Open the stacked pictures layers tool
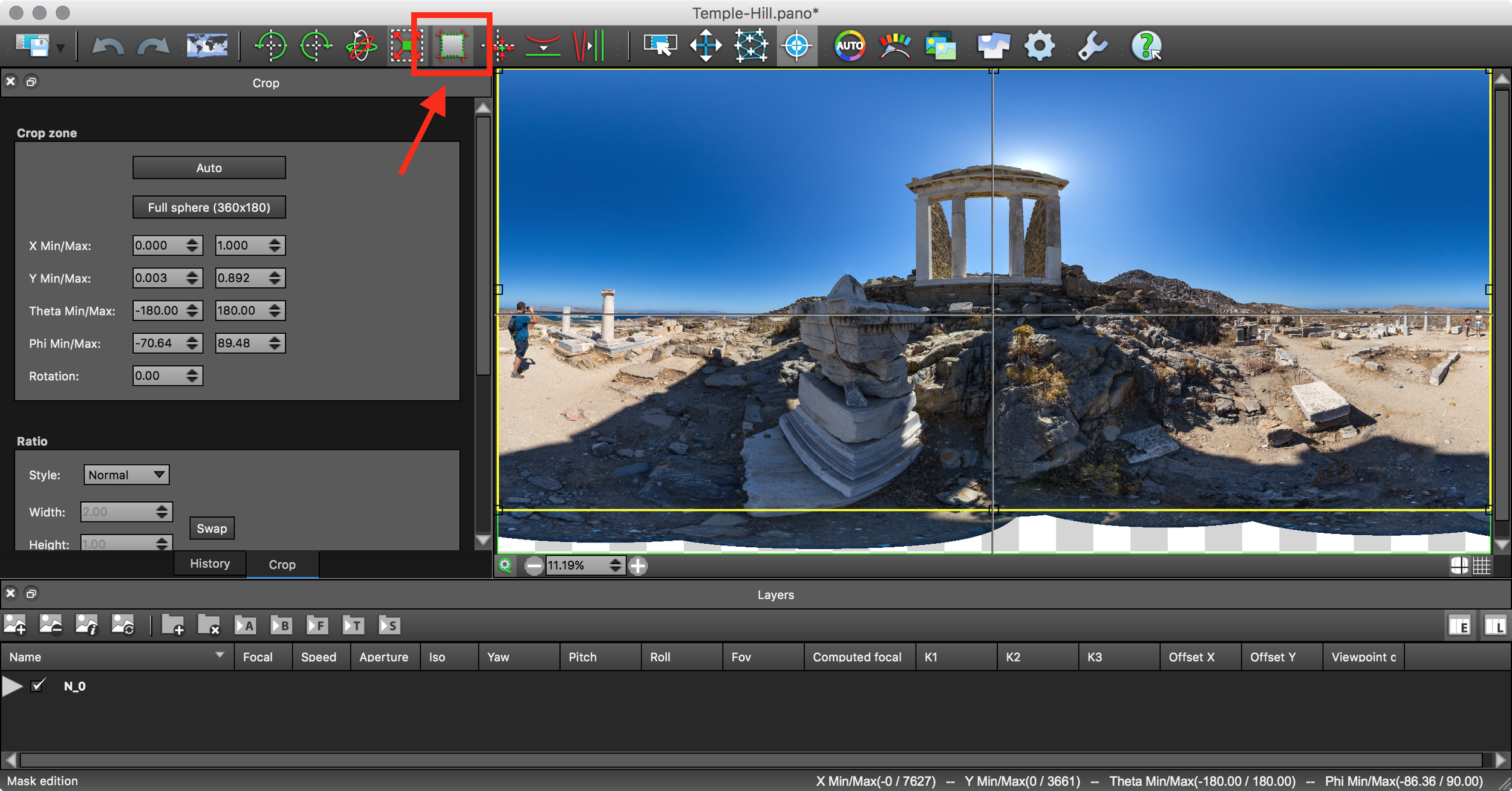This screenshot has width=1512, height=791. point(940,45)
